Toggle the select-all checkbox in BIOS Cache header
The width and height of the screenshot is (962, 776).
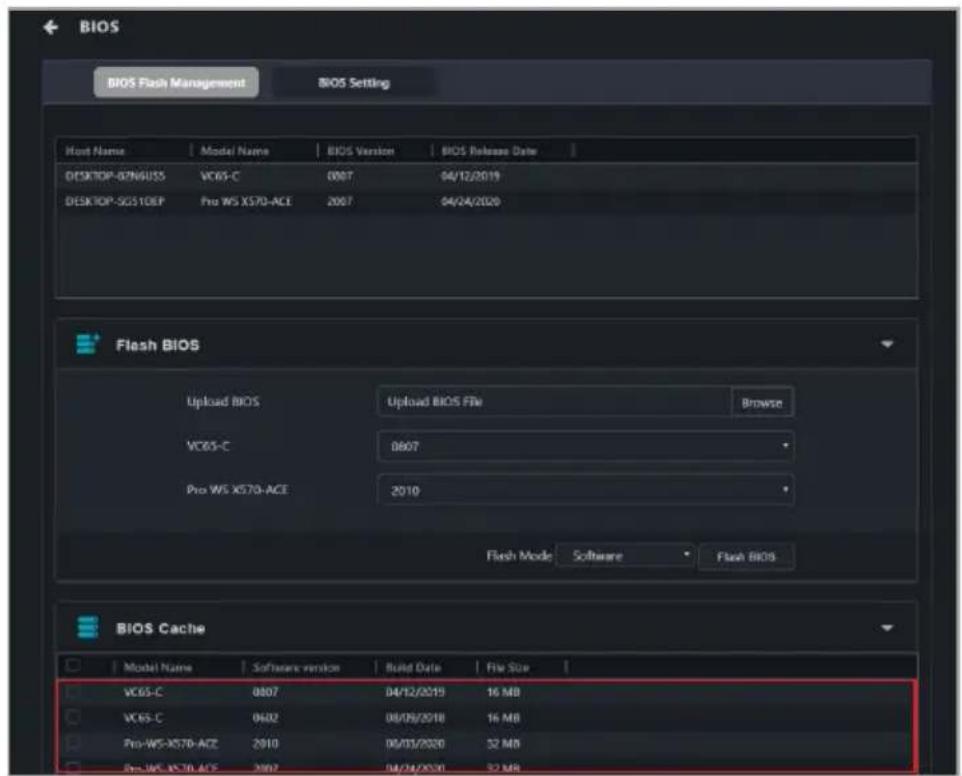coord(72,666)
